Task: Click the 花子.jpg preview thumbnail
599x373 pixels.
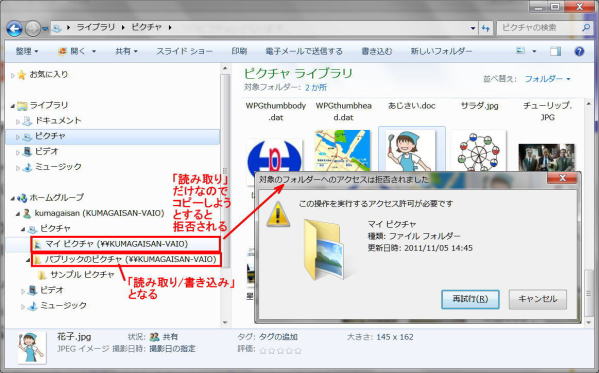Action: click(x=32, y=347)
